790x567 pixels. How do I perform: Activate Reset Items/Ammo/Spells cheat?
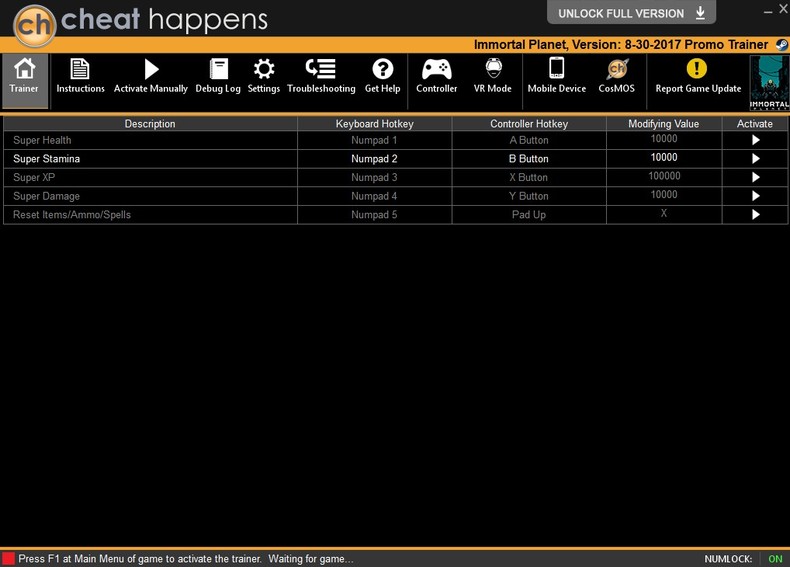click(755, 215)
